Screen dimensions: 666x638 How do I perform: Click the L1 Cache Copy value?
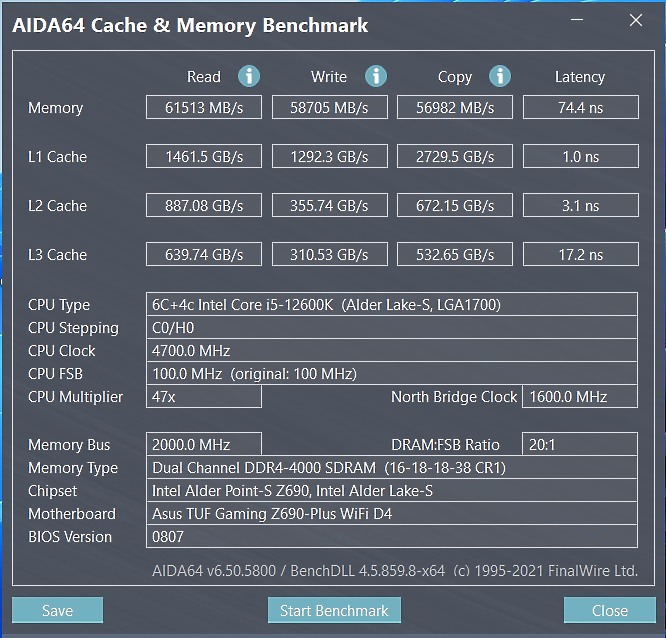pyautogui.click(x=455, y=156)
